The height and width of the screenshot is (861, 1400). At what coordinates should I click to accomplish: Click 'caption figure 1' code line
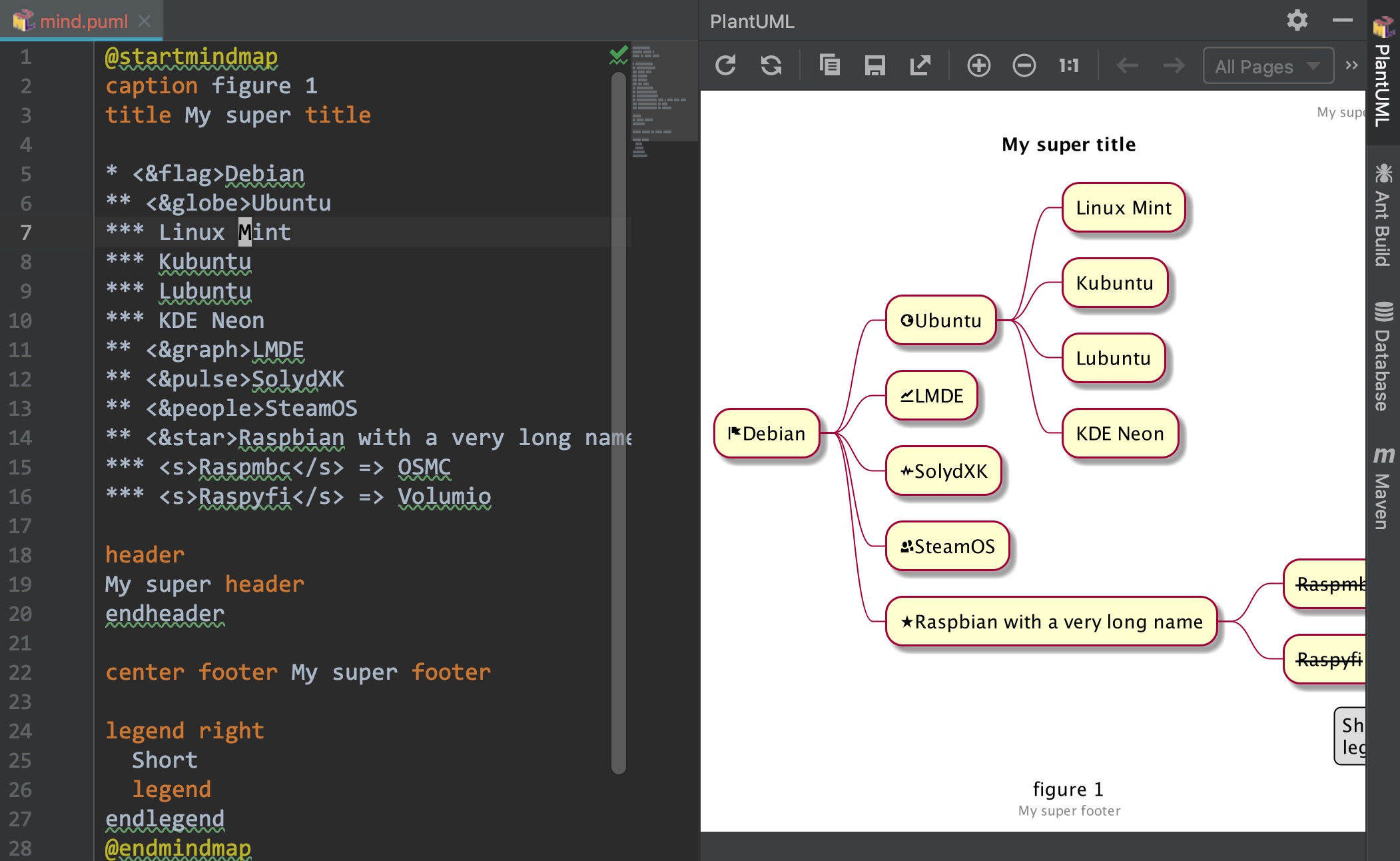(211, 86)
